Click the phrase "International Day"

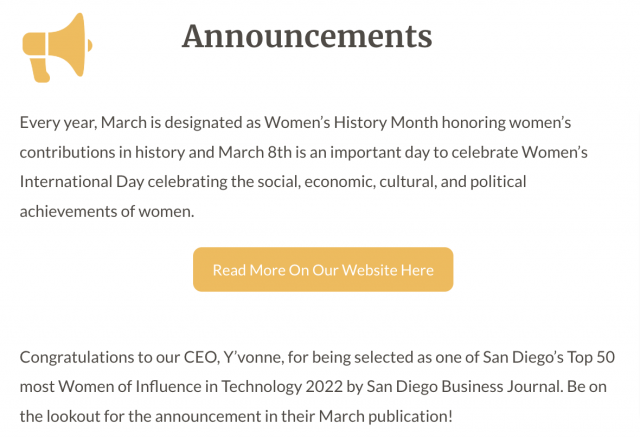[x=82, y=182]
